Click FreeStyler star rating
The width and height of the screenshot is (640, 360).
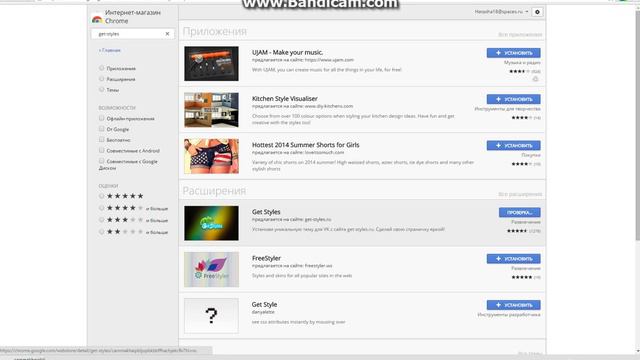(x=522, y=277)
